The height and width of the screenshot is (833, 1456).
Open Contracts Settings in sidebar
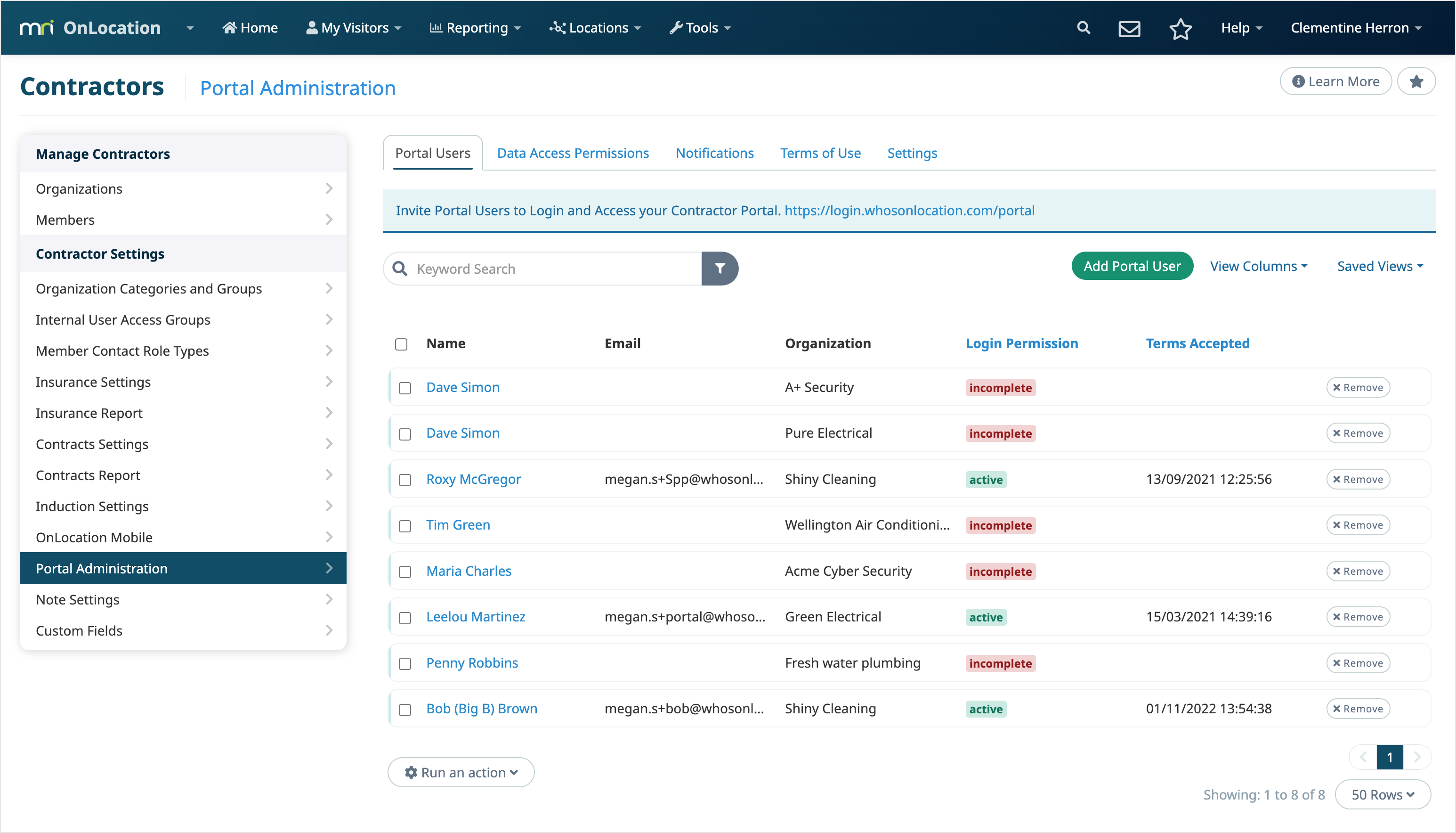[x=183, y=444]
